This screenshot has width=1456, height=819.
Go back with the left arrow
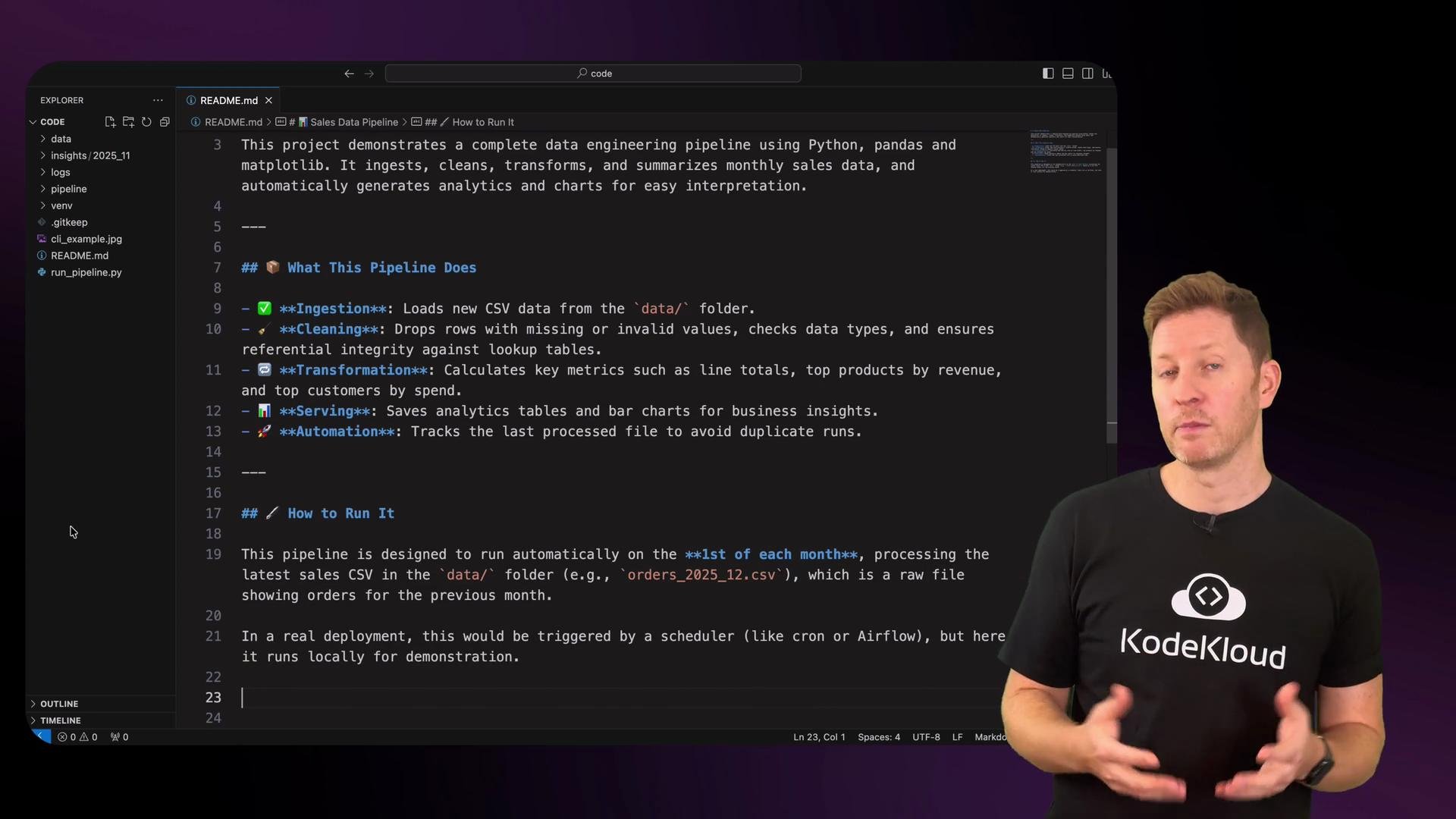click(349, 74)
